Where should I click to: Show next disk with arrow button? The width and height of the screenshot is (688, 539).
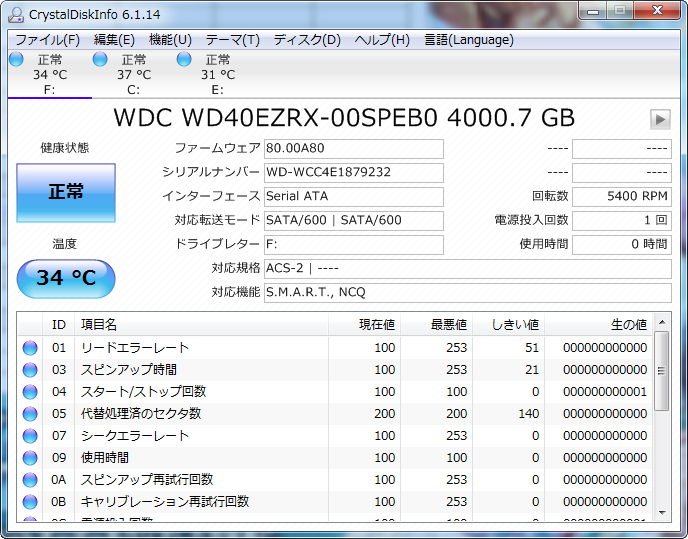point(660,119)
